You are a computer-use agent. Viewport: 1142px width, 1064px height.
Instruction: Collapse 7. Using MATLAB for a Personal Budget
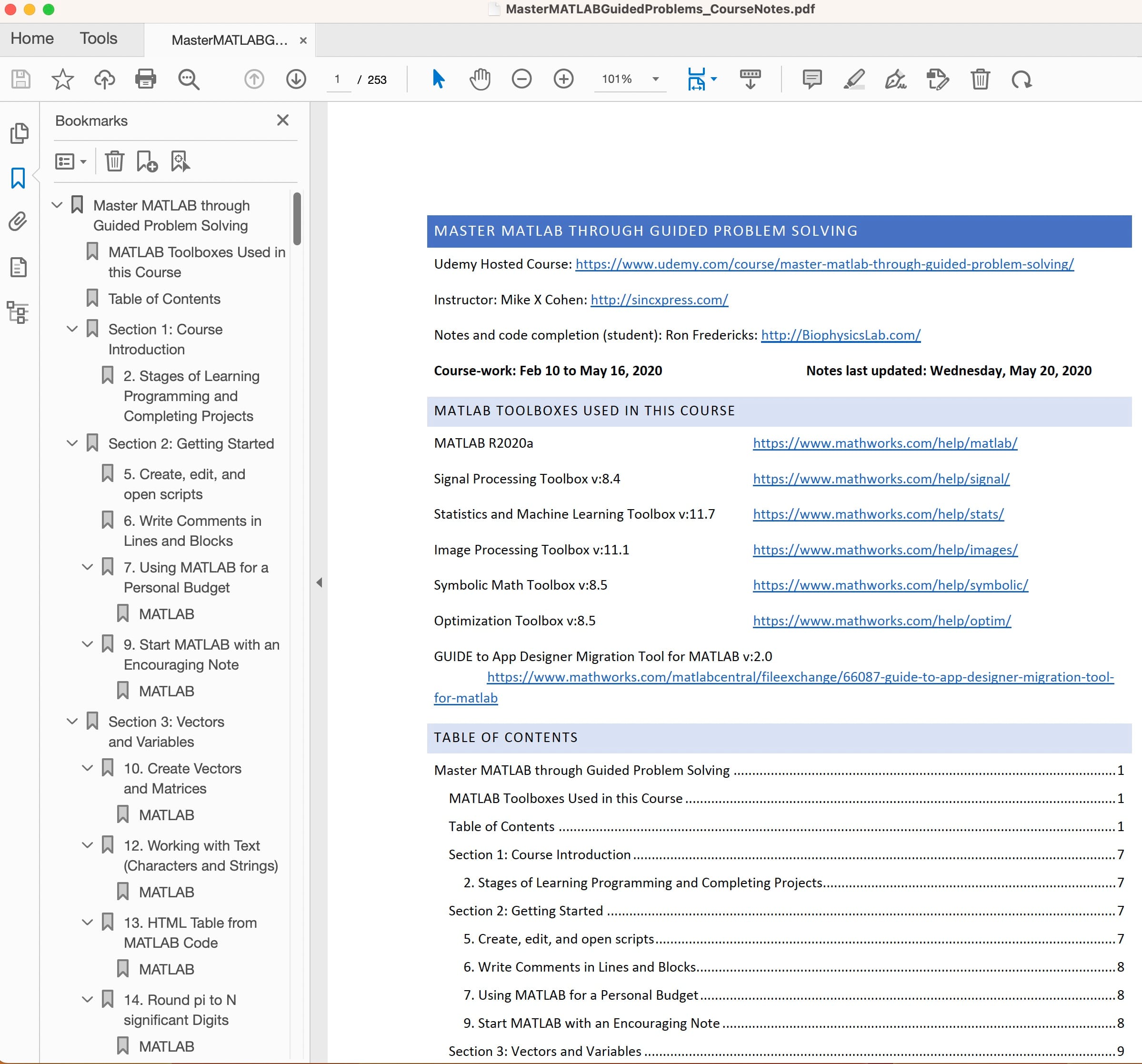tap(87, 566)
